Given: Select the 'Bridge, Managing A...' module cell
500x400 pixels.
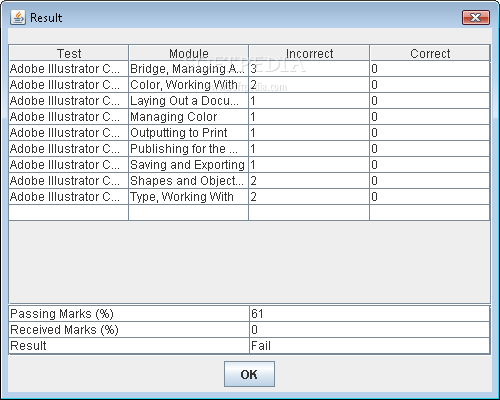Looking at the screenshot, I should (189, 69).
